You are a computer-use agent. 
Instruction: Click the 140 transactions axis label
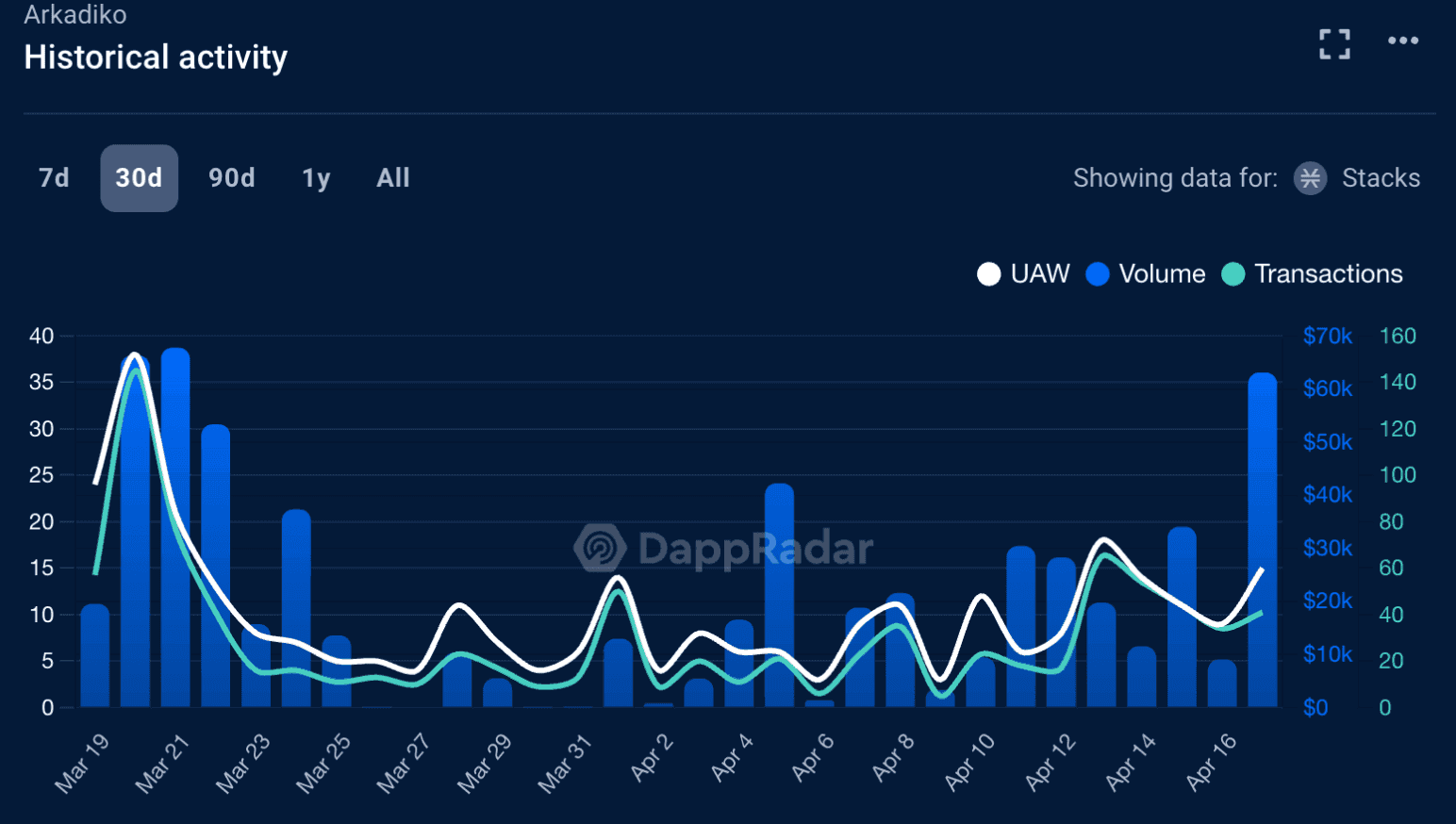pyautogui.click(x=1398, y=382)
